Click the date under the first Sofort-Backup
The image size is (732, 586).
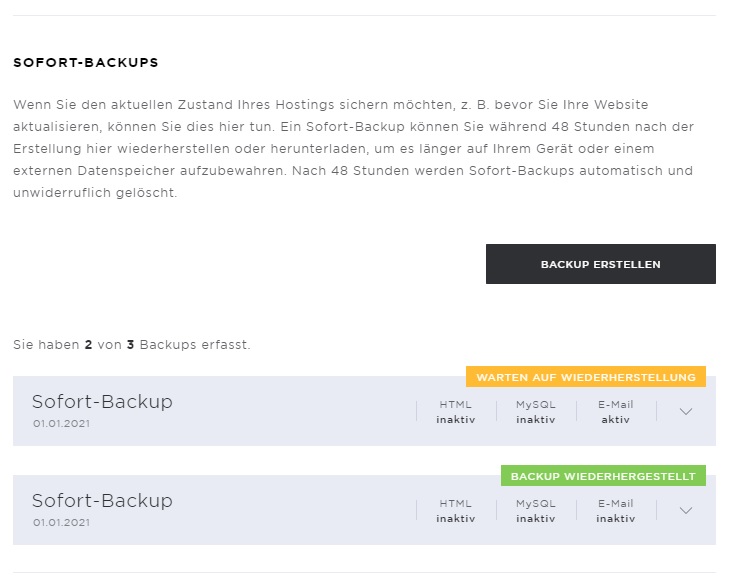pos(61,424)
